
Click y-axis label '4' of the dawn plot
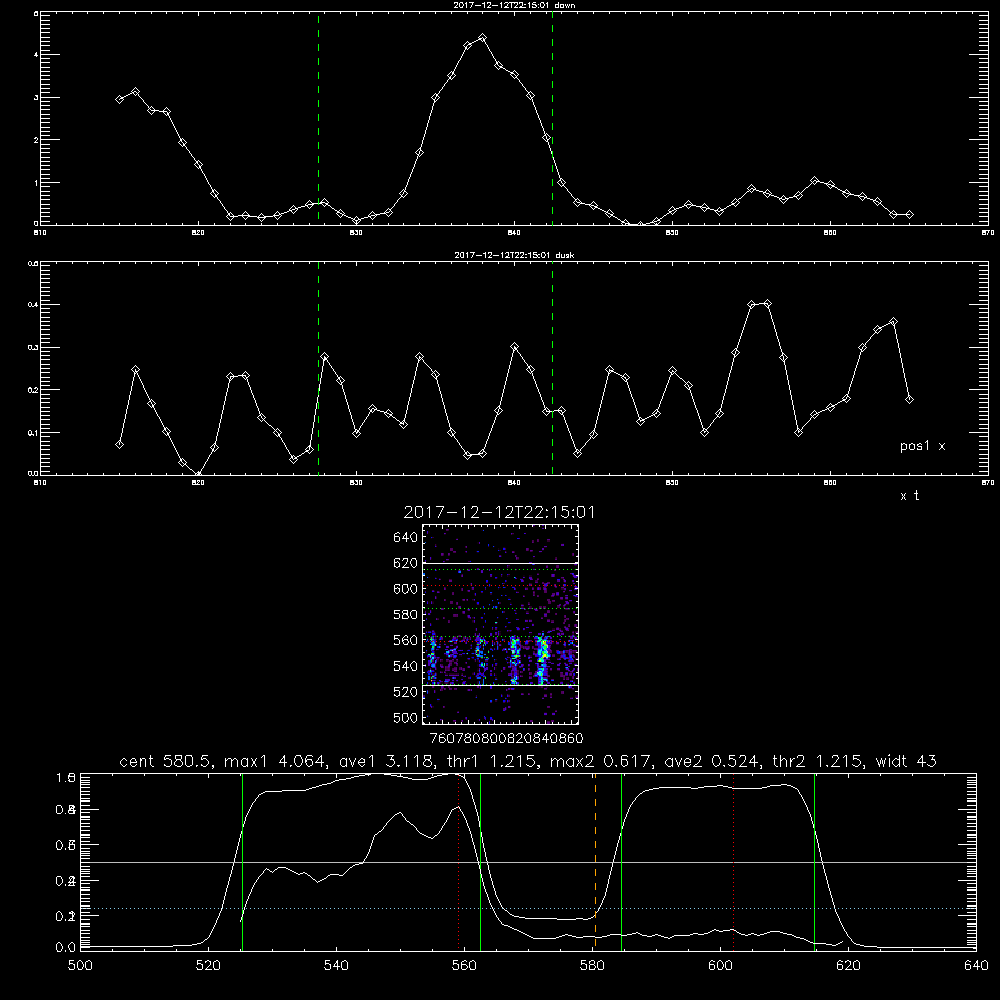(x=36, y=55)
